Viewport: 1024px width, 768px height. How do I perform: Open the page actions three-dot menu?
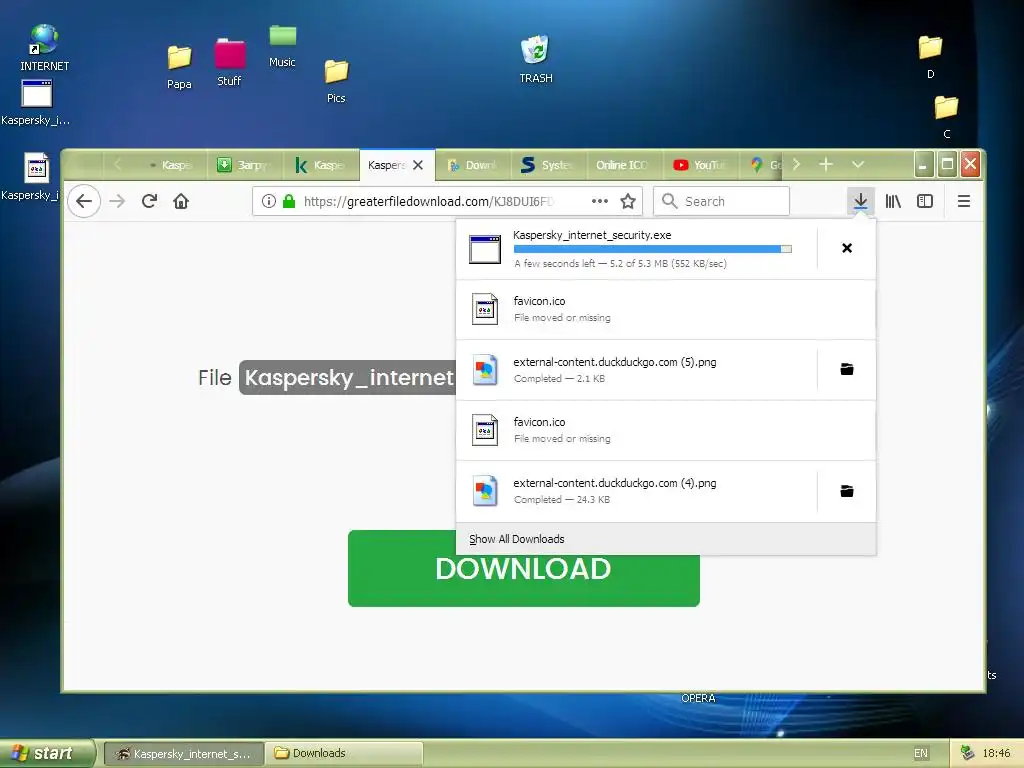[x=600, y=201]
